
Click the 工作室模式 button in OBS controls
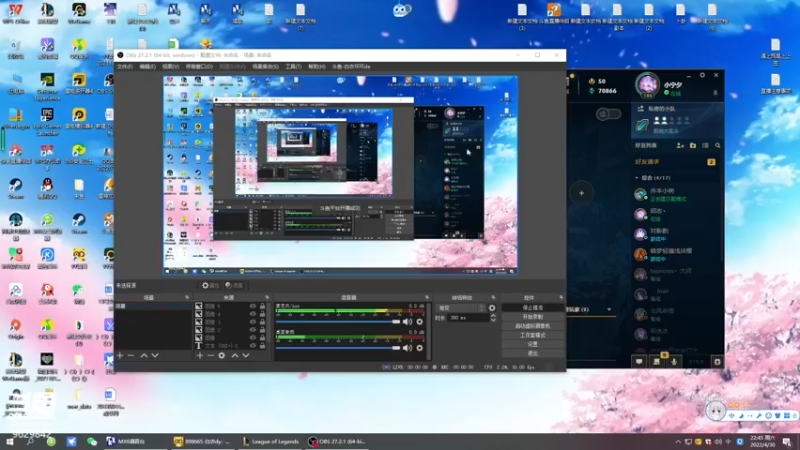click(x=533, y=335)
